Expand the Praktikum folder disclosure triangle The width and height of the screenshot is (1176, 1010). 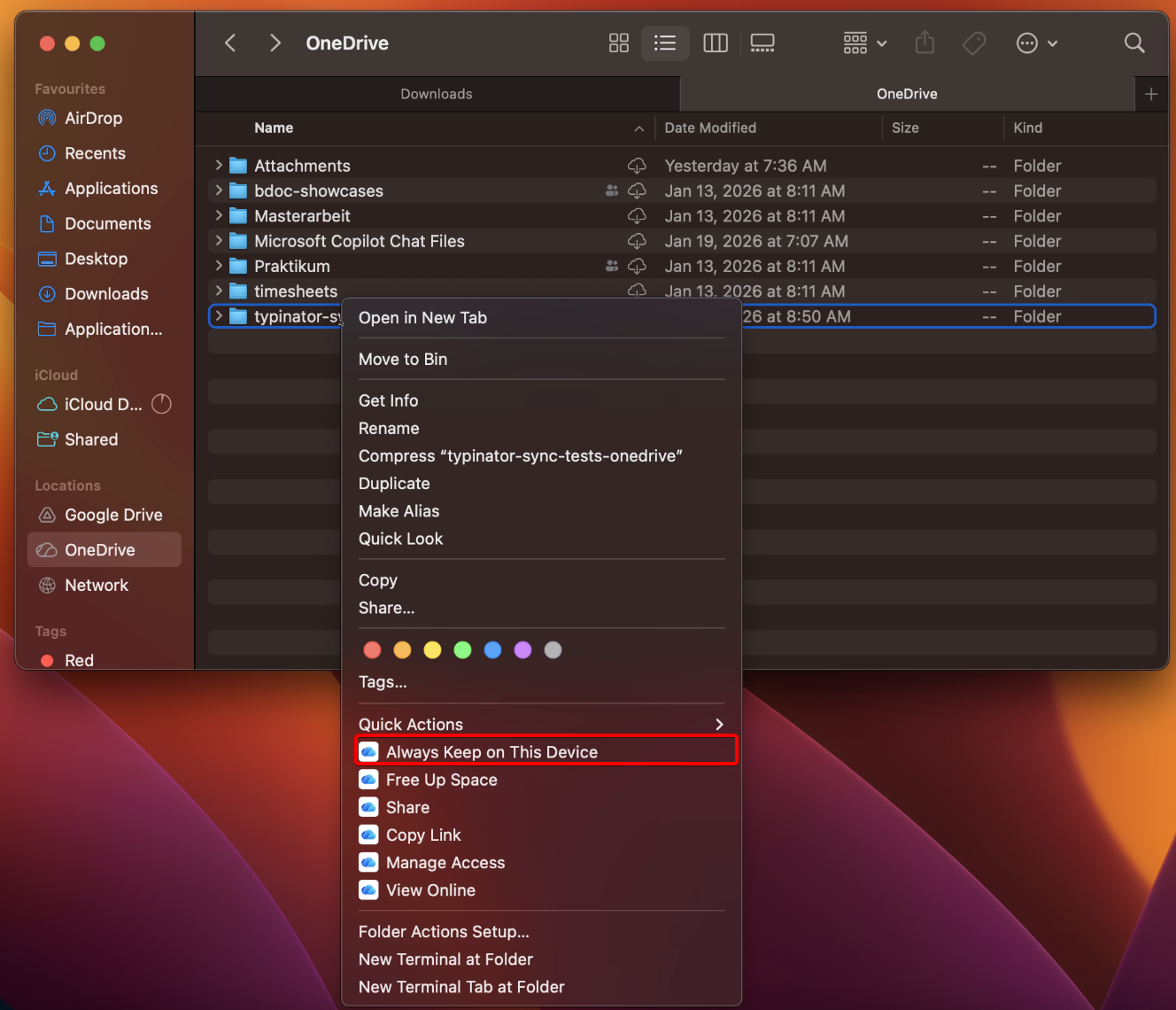point(219,266)
